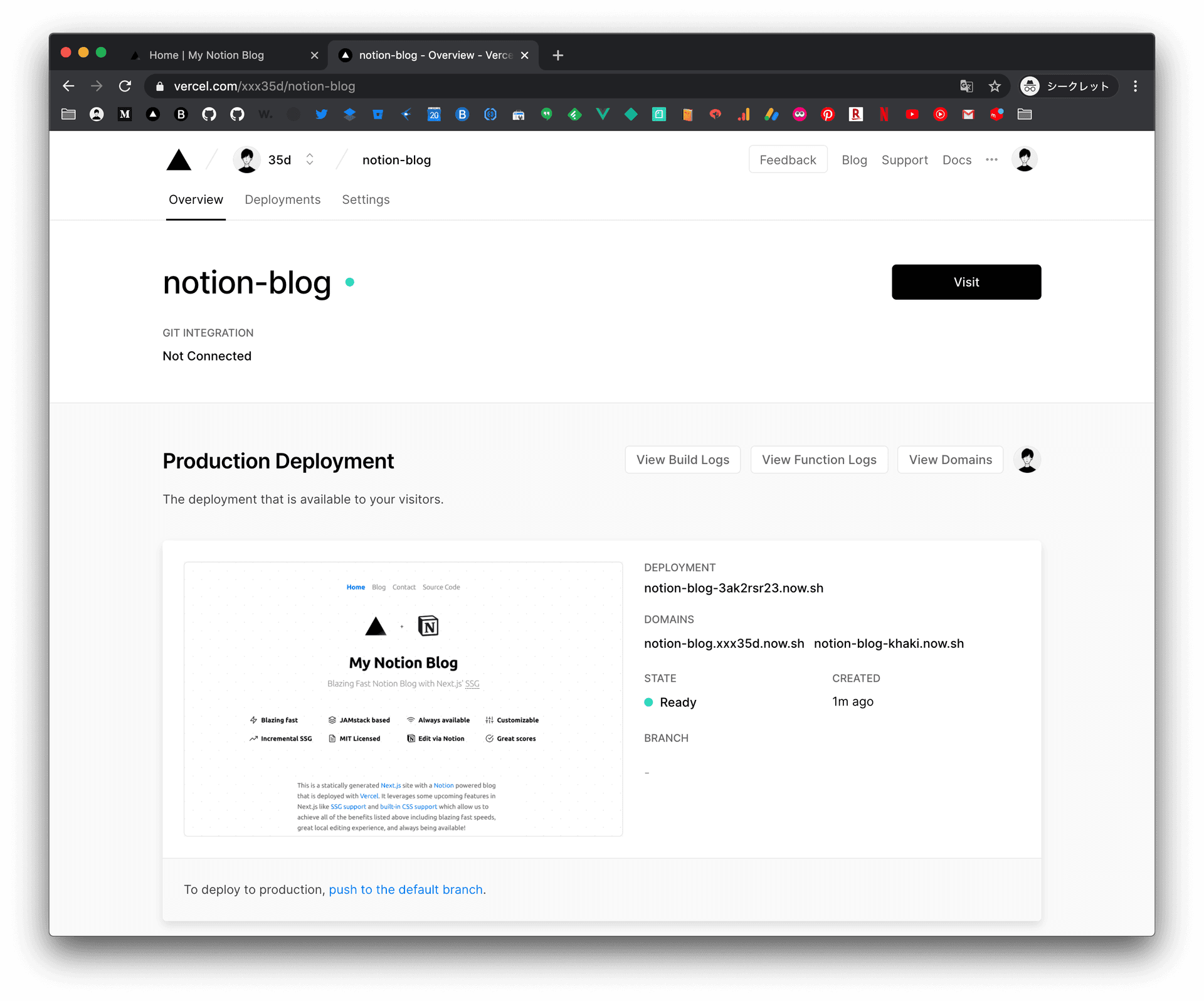Viewport: 1204px width, 1001px height.
Task: Click the Notion icon in blog preview
Action: click(428, 627)
